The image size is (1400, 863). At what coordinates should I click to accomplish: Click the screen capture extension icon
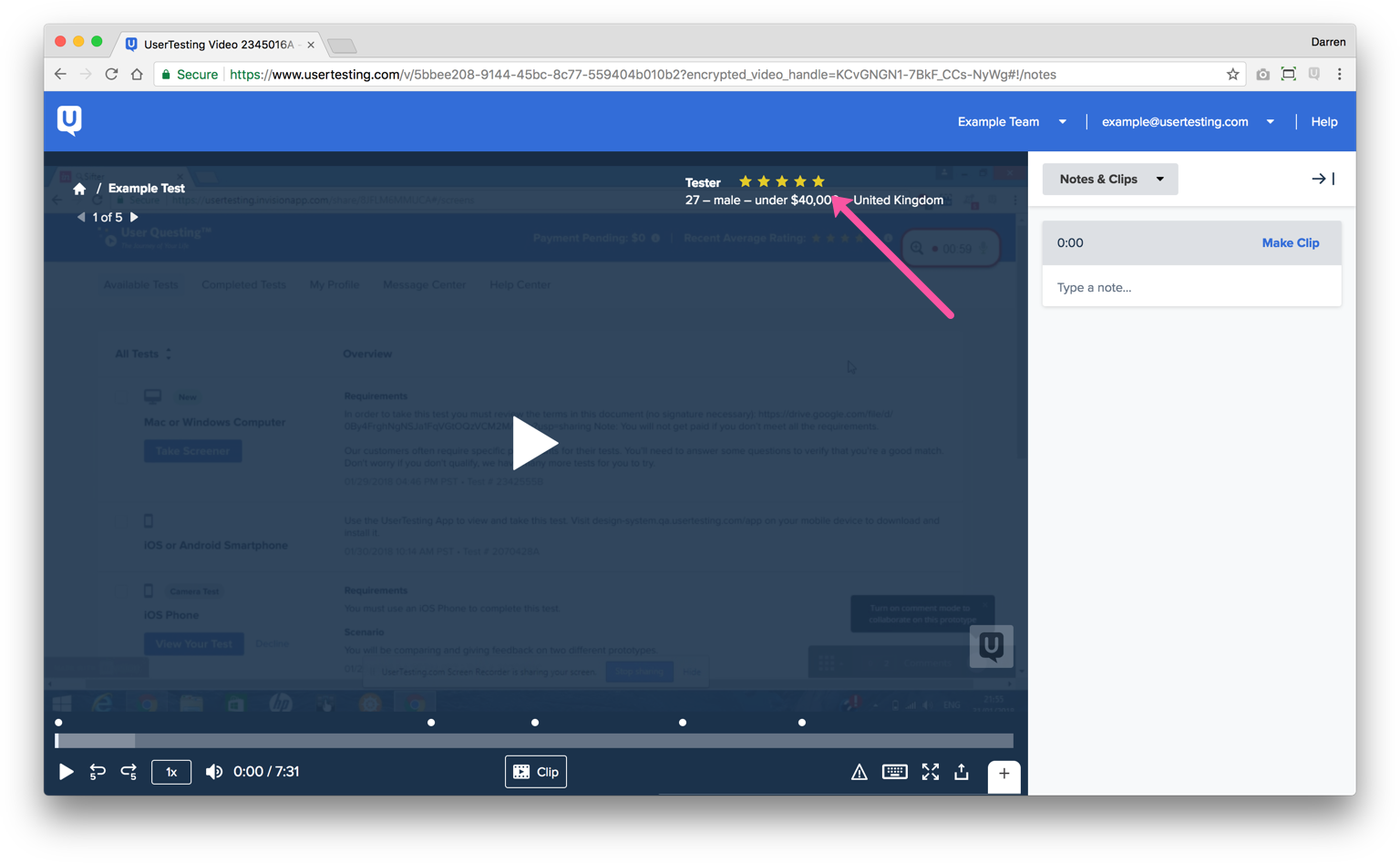1288,75
